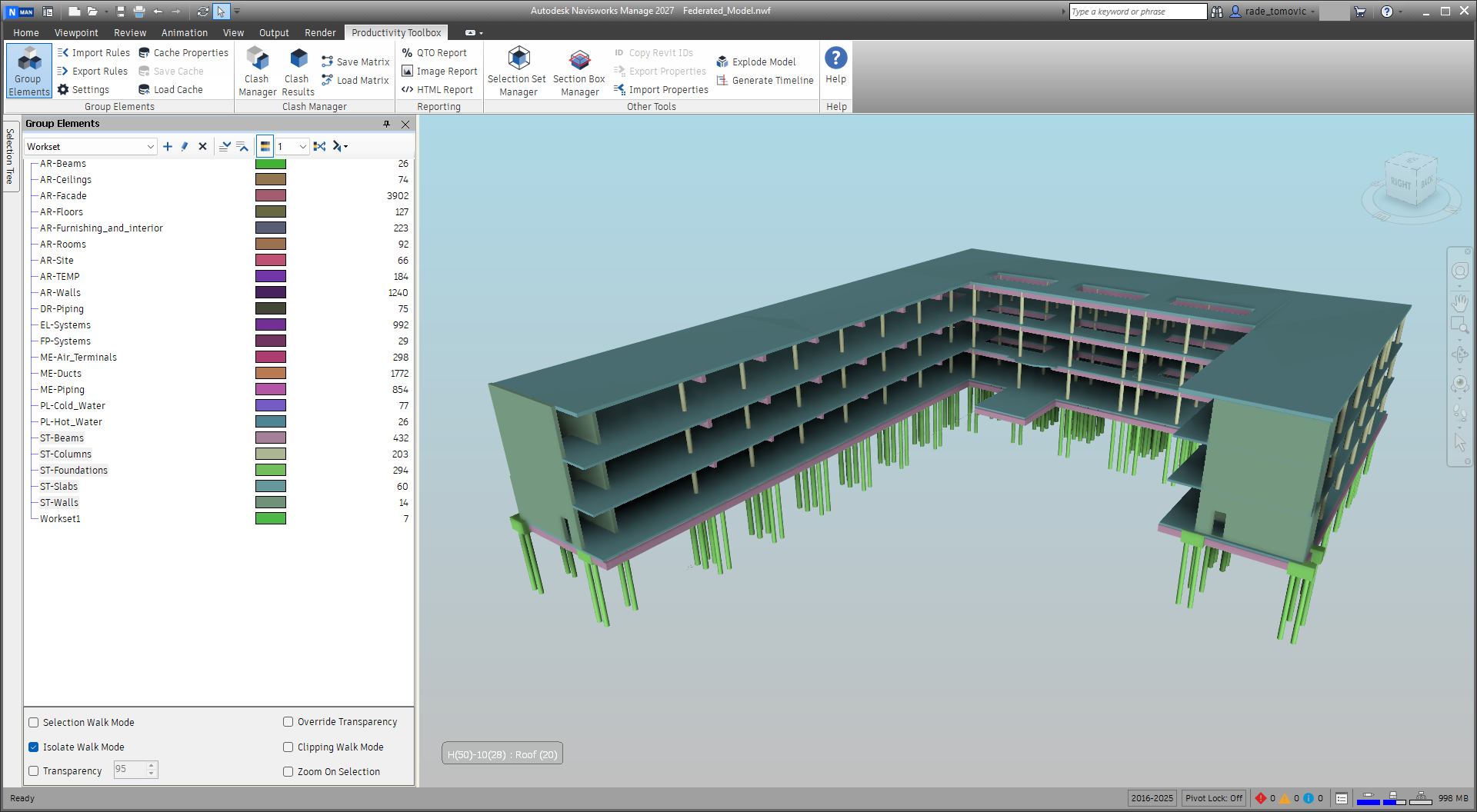Click the AR-Walls dark purple swatch
The height and width of the screenshot is (812, 1477).
(271, 292)
